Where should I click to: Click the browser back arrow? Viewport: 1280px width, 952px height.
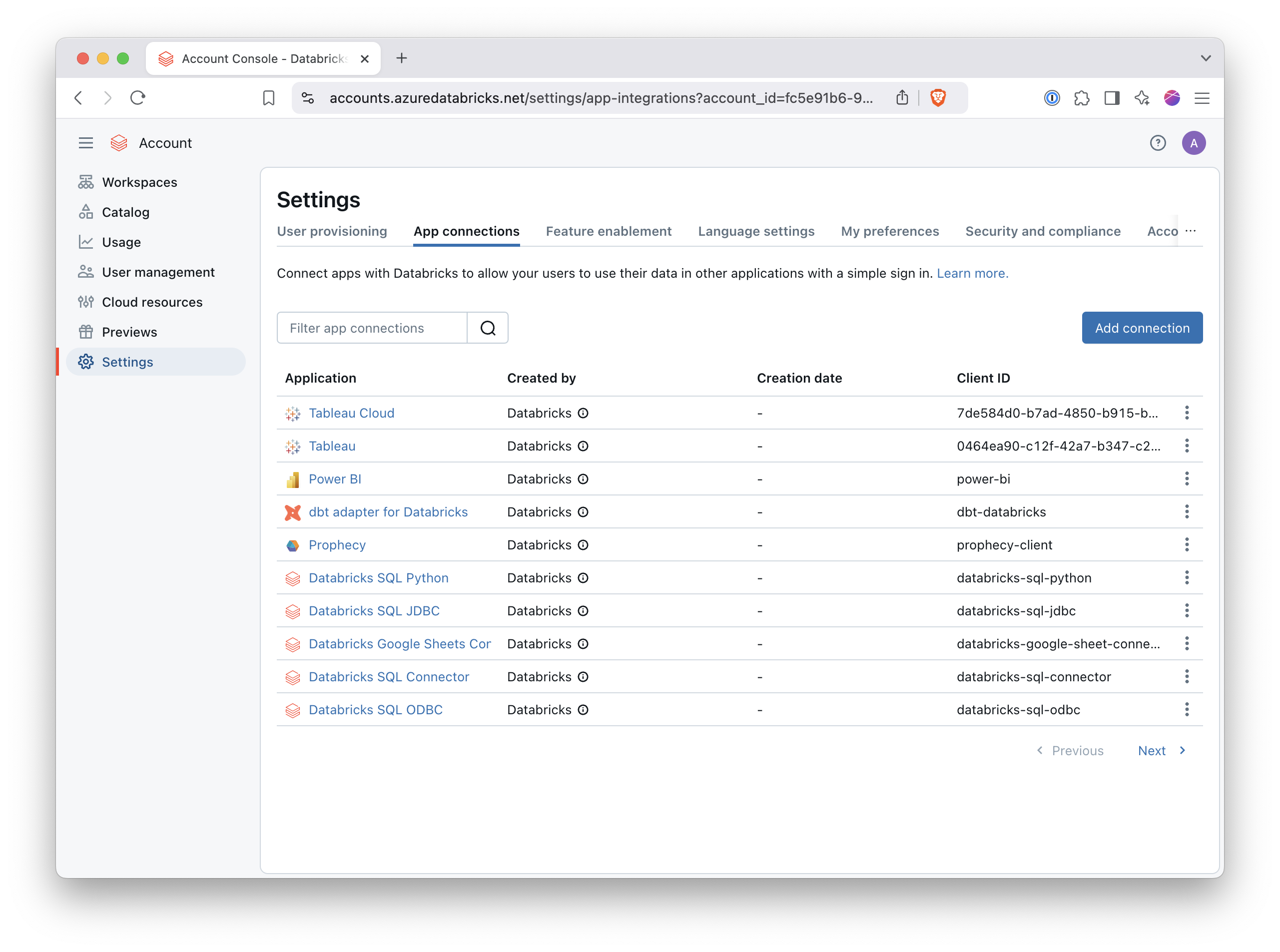point(79,98)
